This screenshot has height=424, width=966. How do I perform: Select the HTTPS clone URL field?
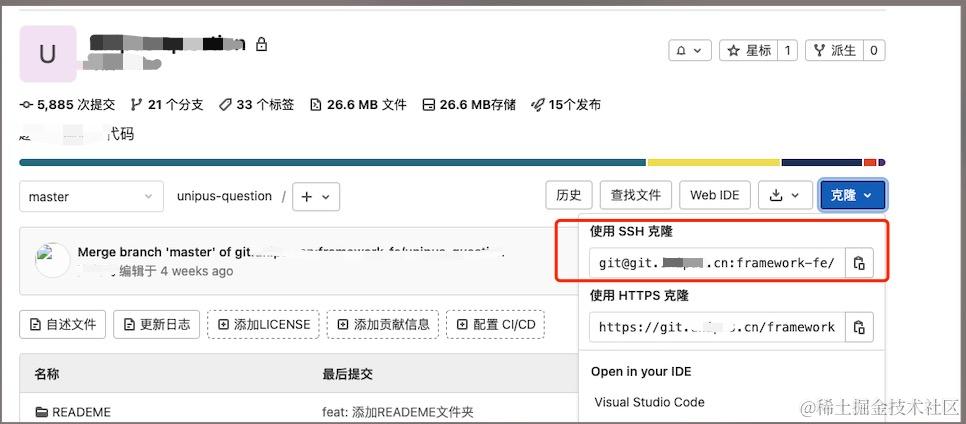tap(717, 327)
